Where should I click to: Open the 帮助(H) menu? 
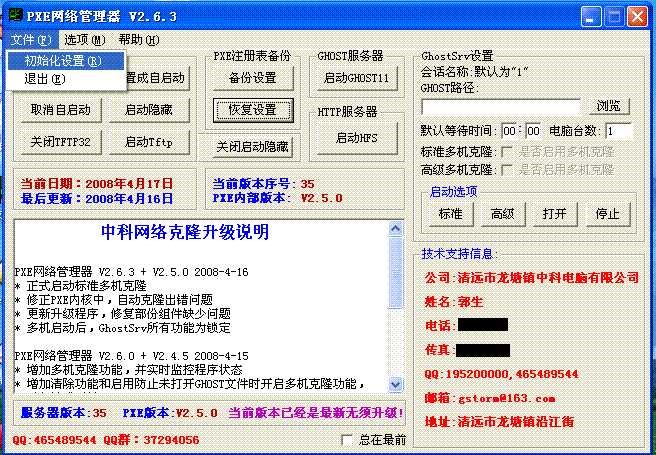(138, 40)
